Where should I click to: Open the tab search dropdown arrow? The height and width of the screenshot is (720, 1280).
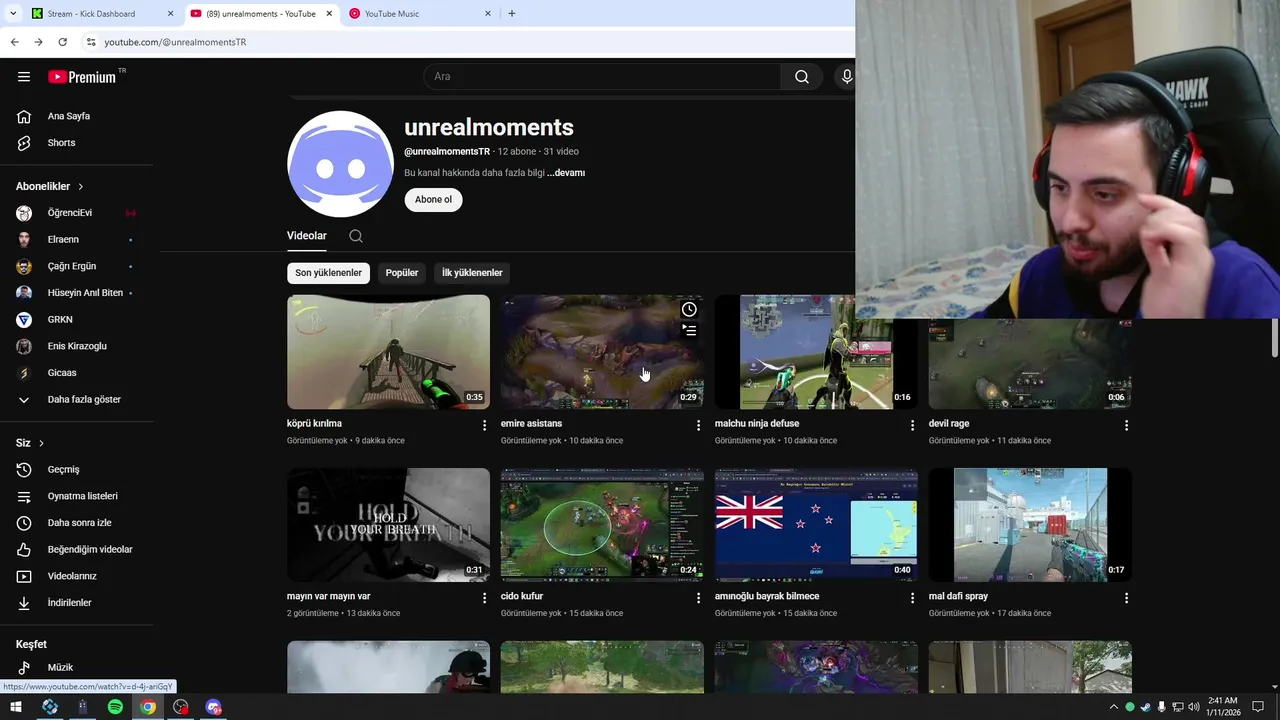13,13
